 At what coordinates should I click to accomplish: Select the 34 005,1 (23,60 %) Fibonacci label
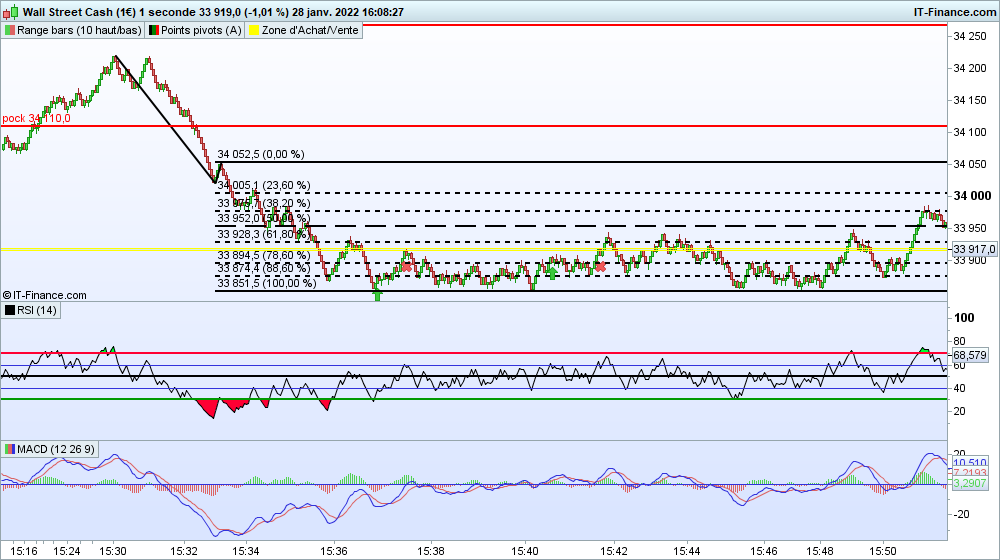point(264,186)
